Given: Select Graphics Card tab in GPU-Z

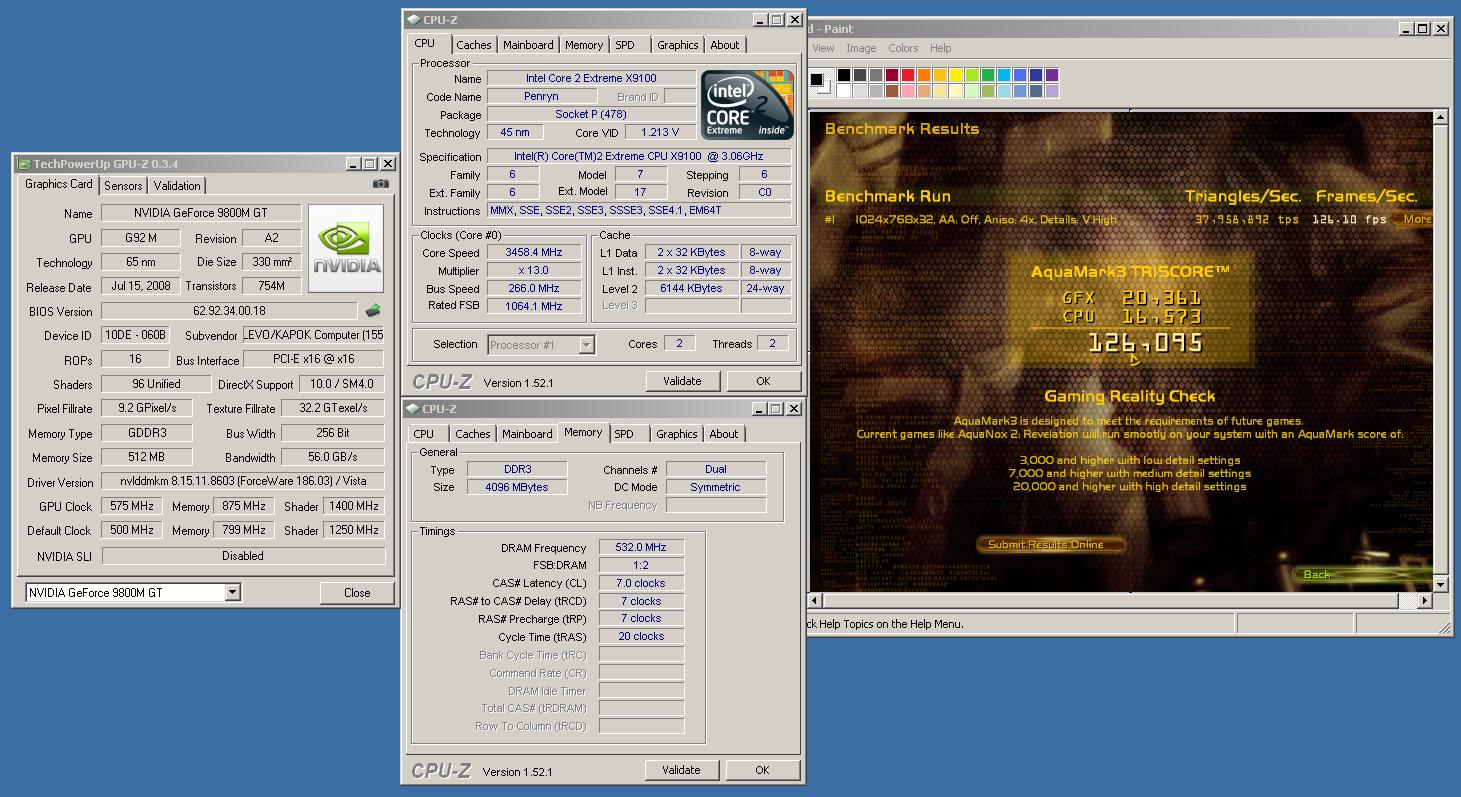Looking at the screenshot, I should click(59, 184).
